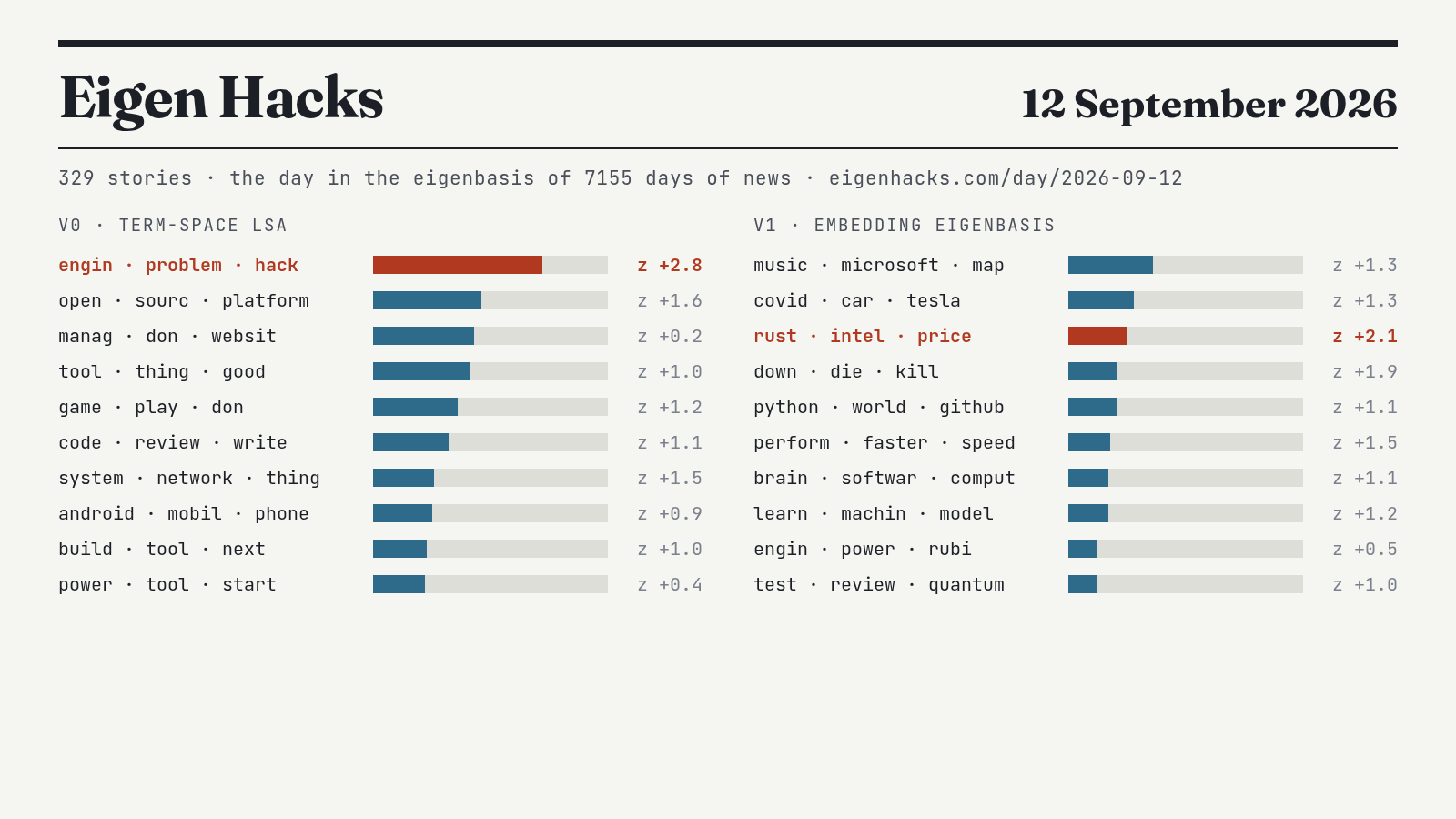Click the red bar for rust intel price
Screen dimensions: 1456x819
click(1097, 336)
